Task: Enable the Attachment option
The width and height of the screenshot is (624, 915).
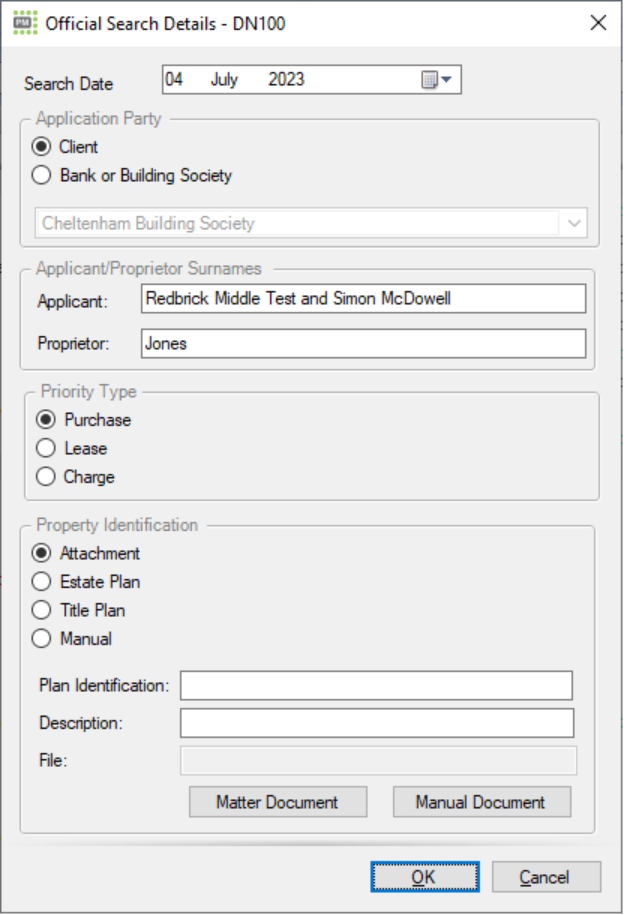Action: (x=41, y=553)
